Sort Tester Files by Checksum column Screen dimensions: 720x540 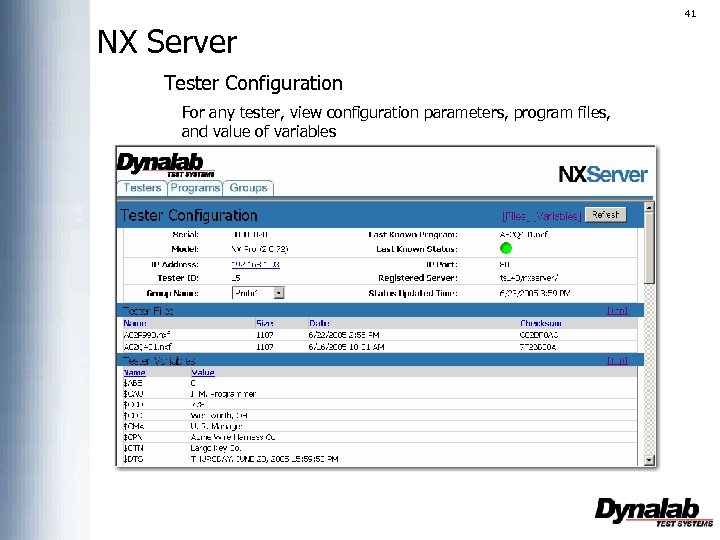point(540,323)
